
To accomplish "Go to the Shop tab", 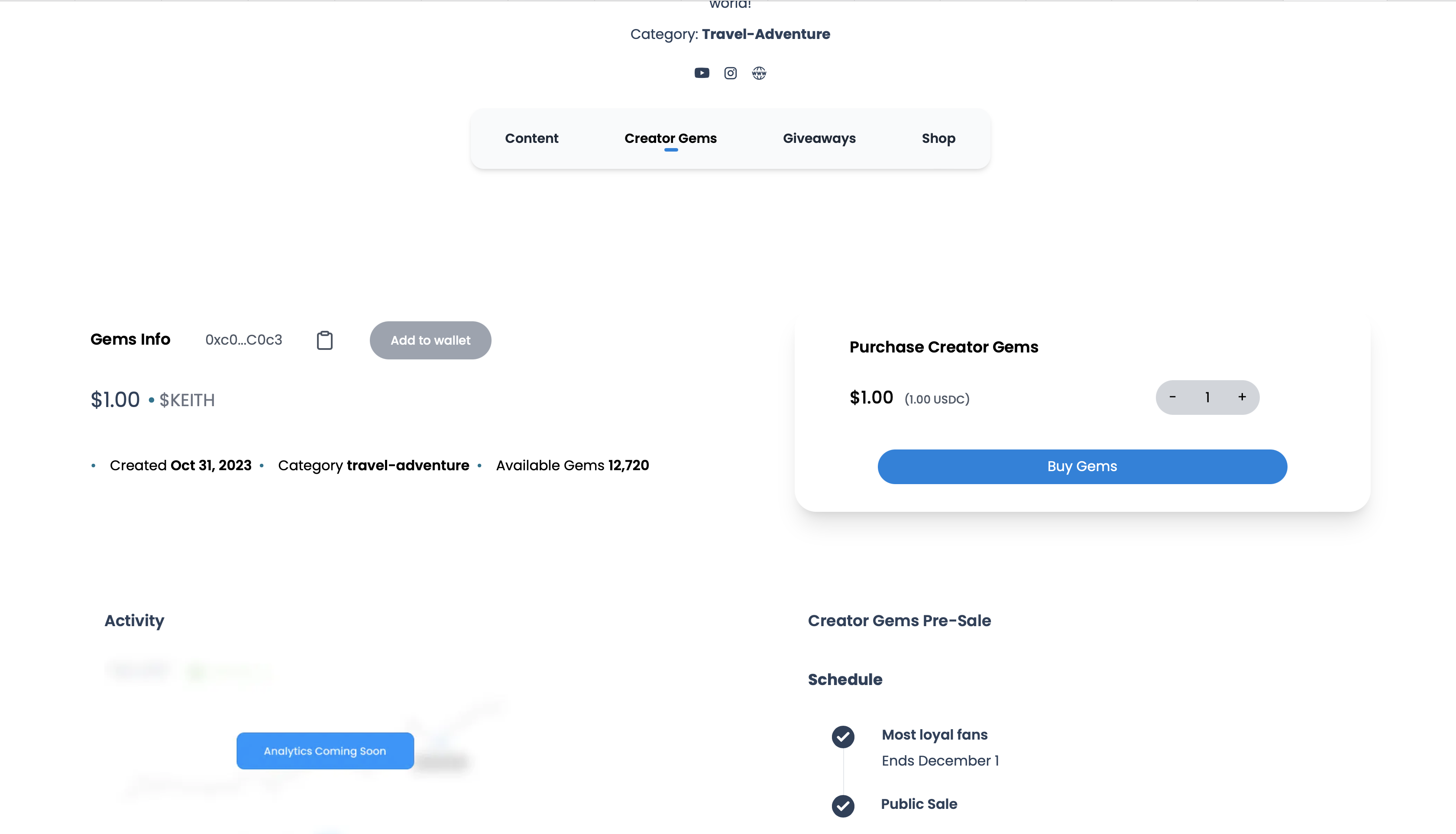I will [938, 139].
